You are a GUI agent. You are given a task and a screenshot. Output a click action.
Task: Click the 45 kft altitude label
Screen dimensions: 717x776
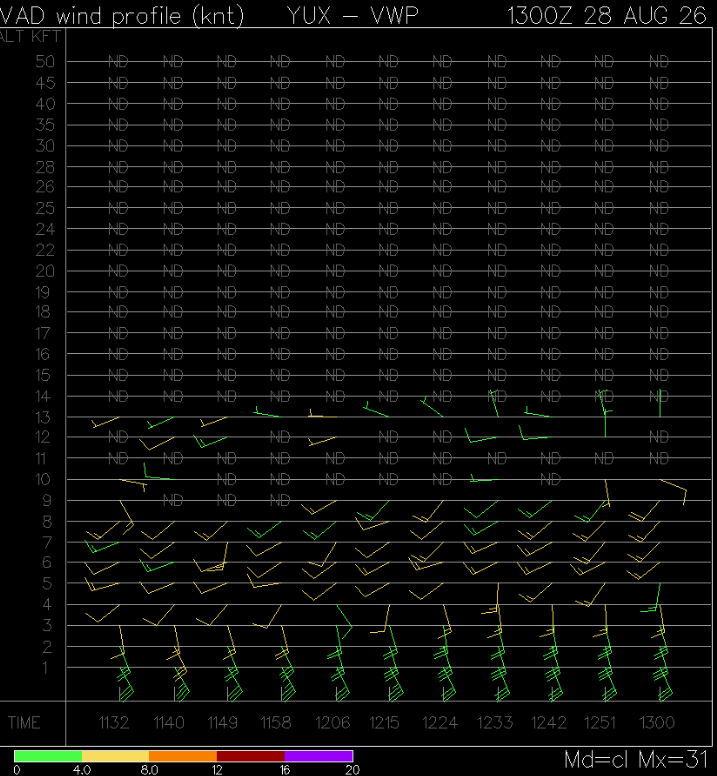click(x=45, y=83)
